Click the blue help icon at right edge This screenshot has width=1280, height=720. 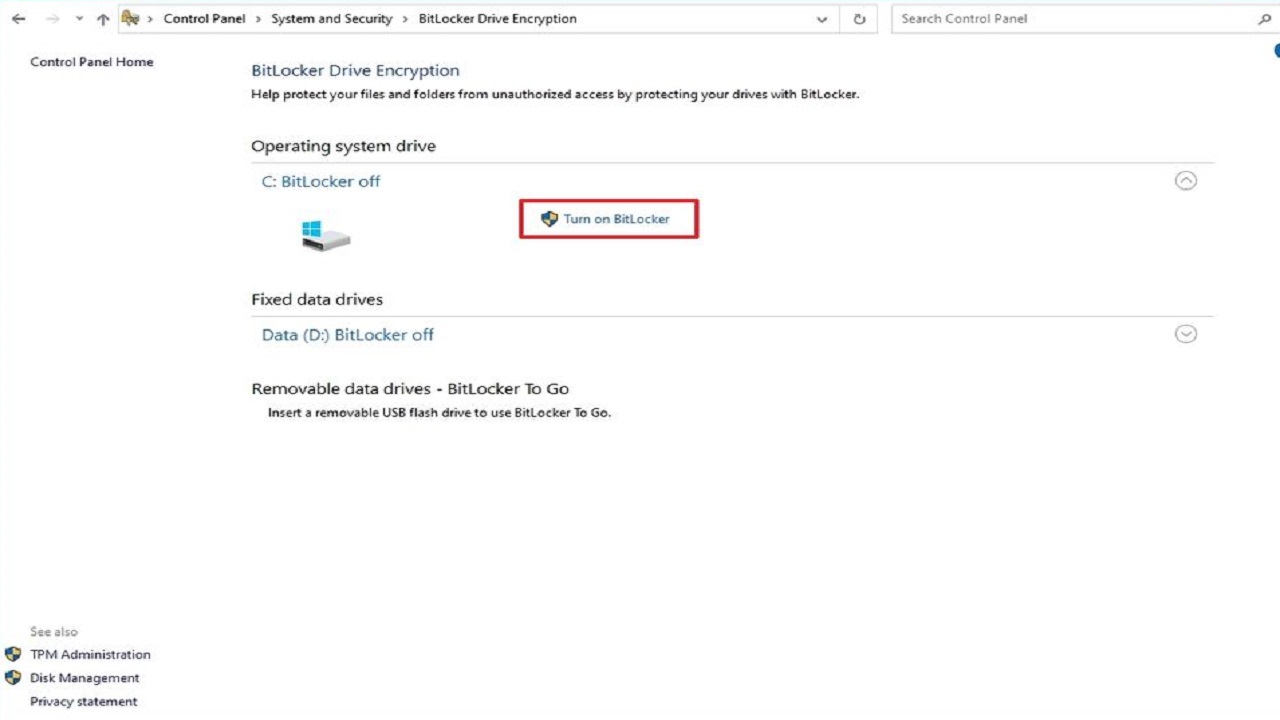click(1276, 50)
